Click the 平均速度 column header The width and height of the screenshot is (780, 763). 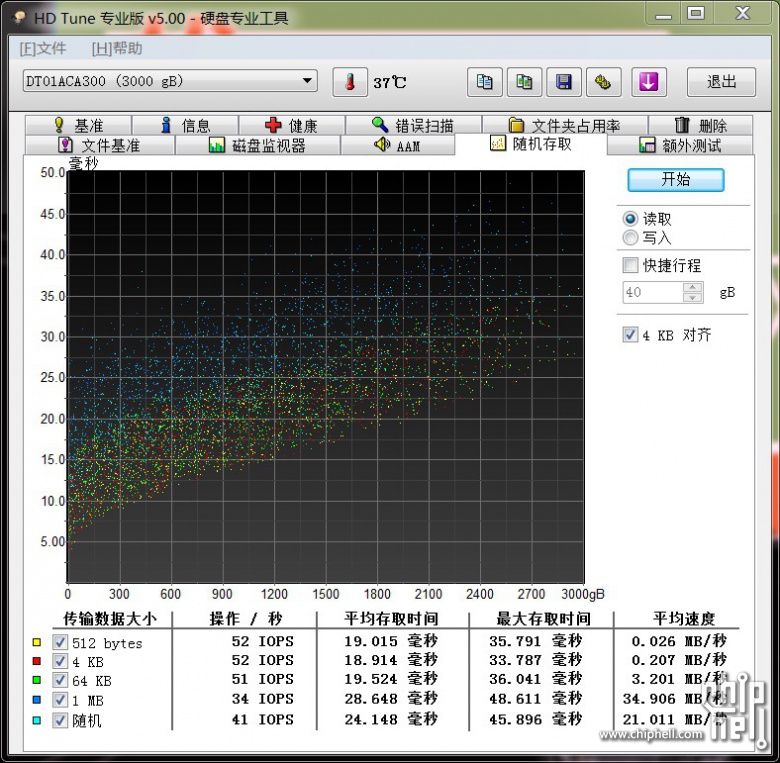click(x=684, y=619)
